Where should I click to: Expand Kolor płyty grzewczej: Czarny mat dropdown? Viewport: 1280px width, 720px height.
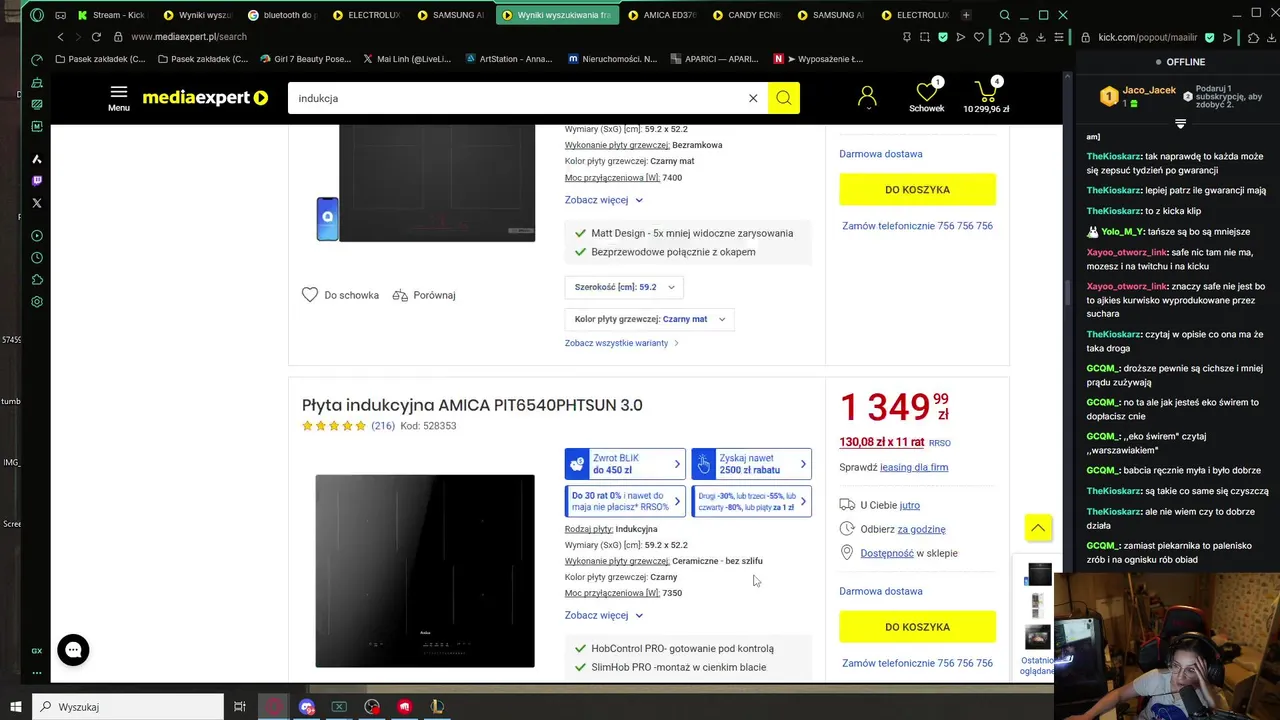[x=650, y=319]
